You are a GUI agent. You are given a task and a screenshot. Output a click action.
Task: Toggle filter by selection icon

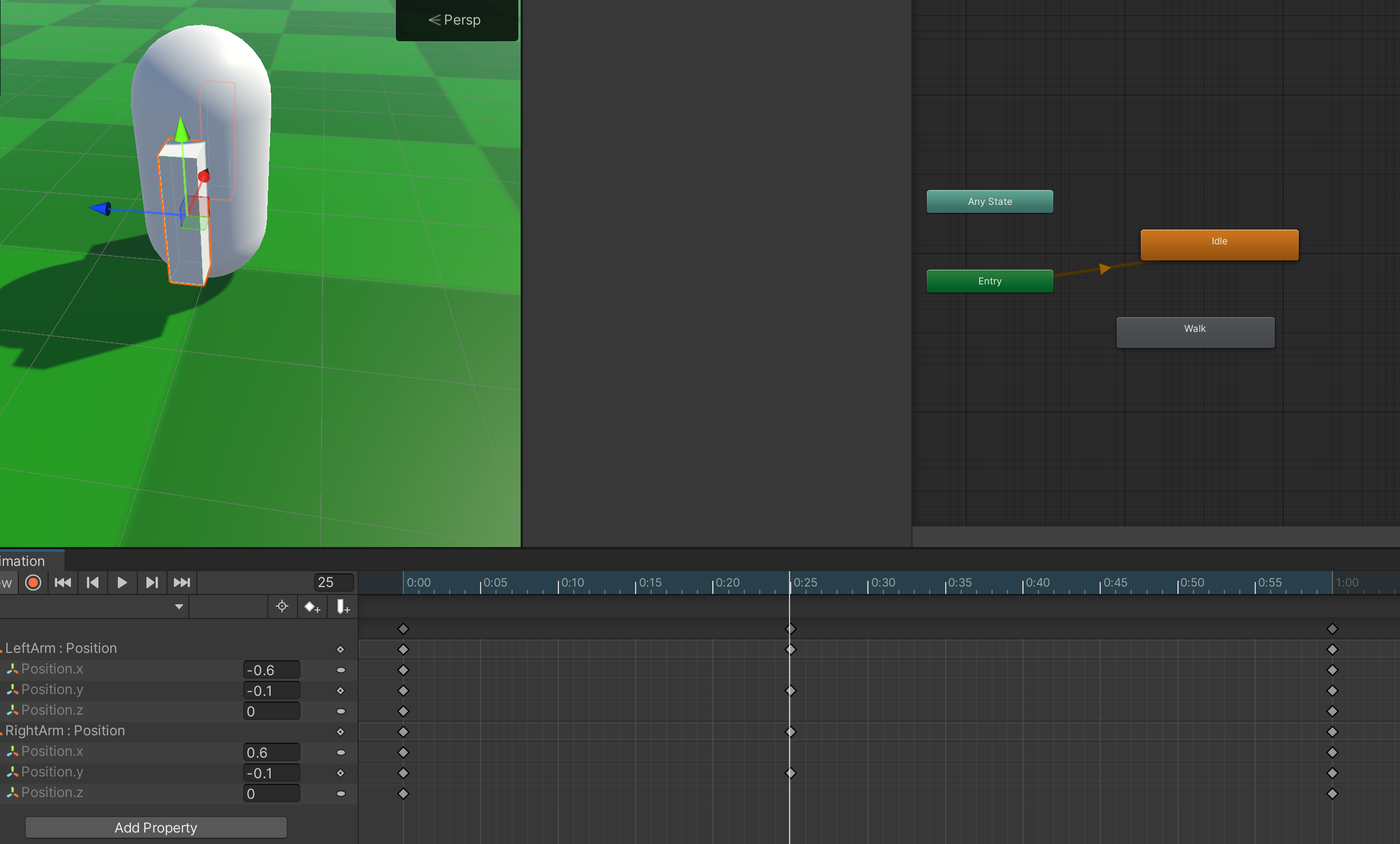[x=282, y=607]
